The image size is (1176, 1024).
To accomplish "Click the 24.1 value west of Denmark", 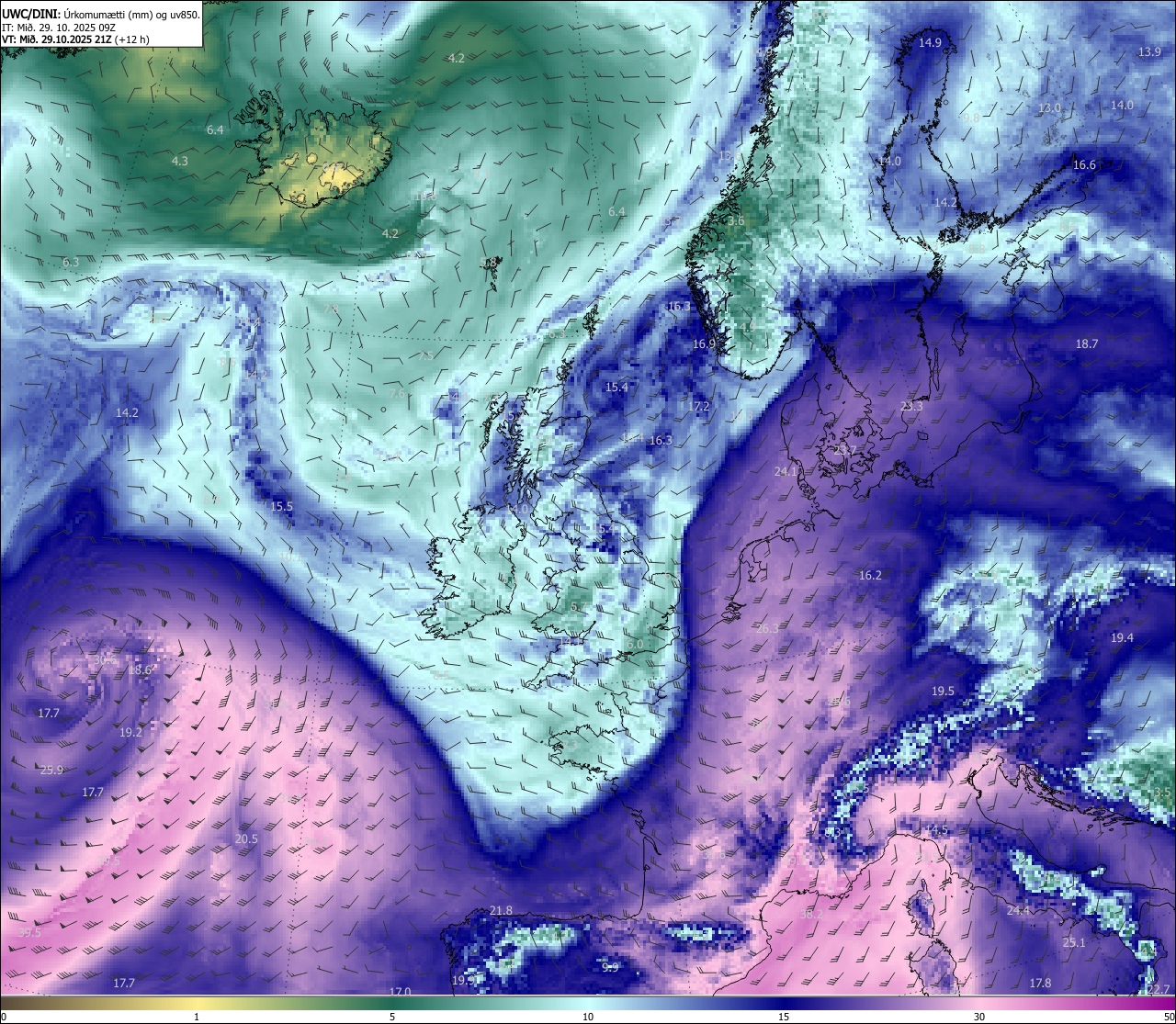I will coord(786,471).
